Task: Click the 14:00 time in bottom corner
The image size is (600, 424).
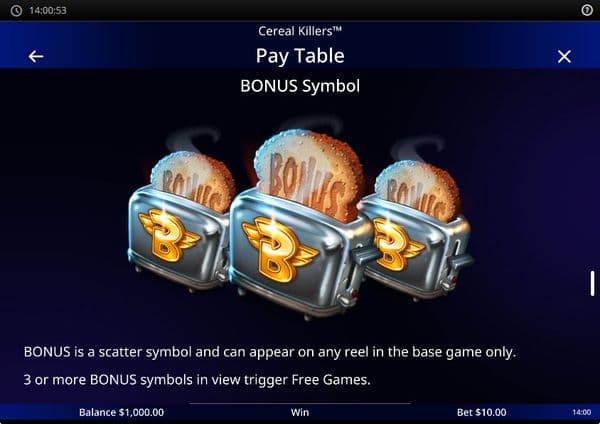Action: click(582, 412)
